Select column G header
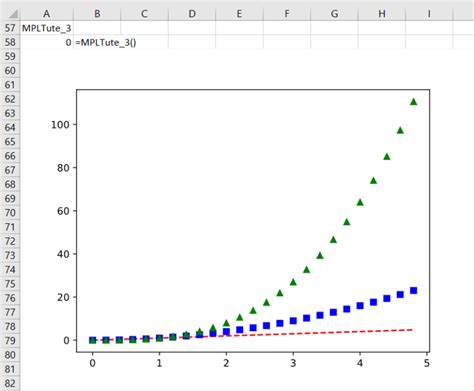This screenshot has width=474, height=391. (x=334, y=14)
